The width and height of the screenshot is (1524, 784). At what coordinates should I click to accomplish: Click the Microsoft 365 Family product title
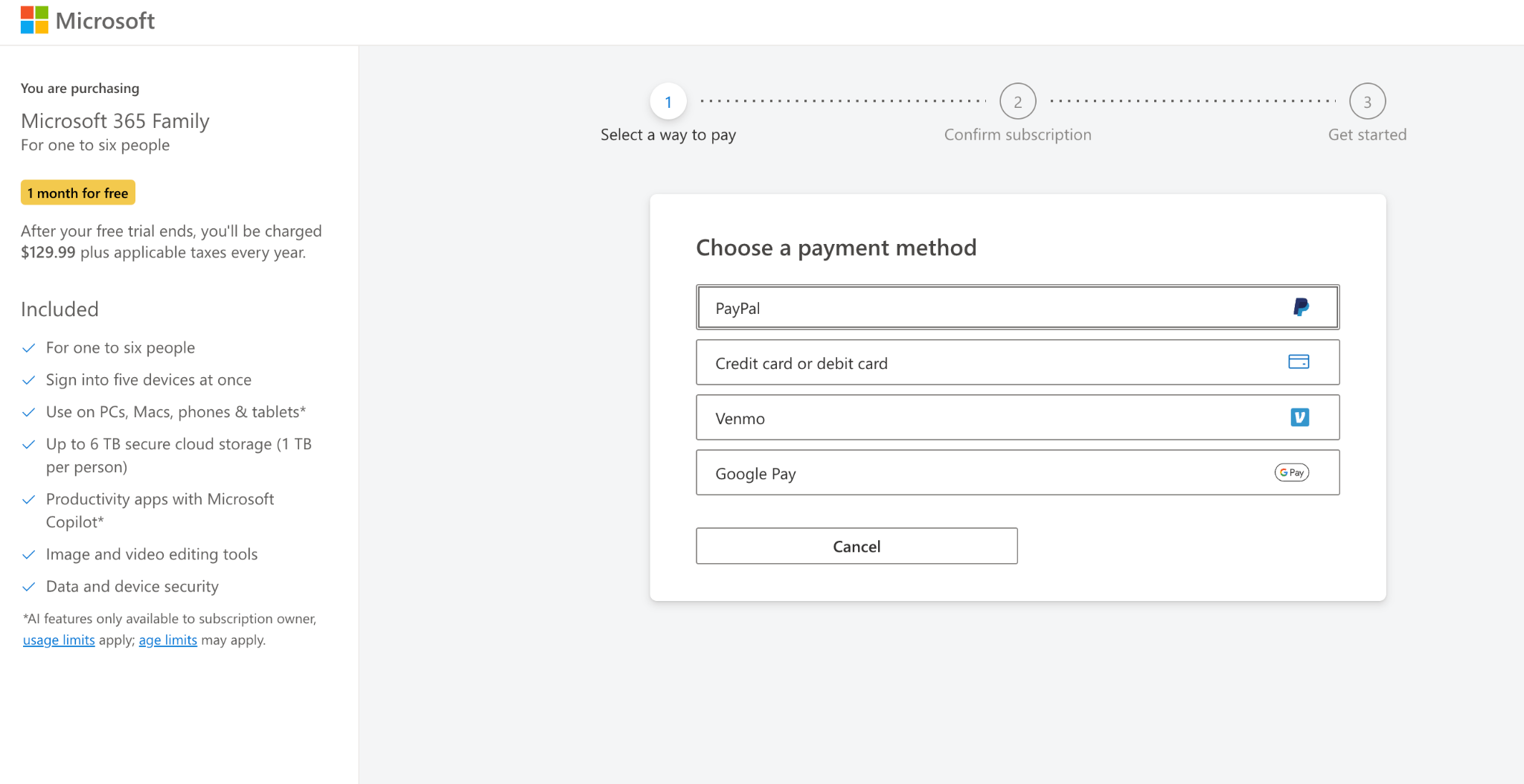tap(115, 121)
